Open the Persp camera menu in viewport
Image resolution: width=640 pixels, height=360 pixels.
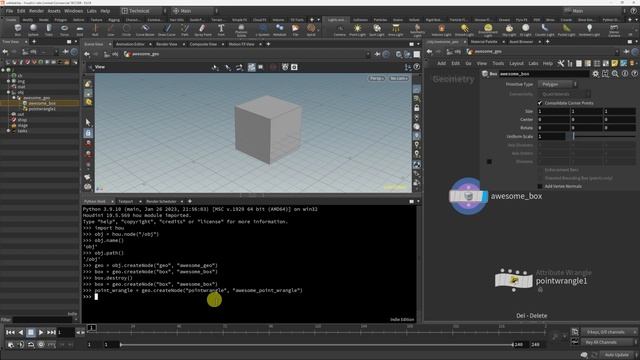click(377, 78)
